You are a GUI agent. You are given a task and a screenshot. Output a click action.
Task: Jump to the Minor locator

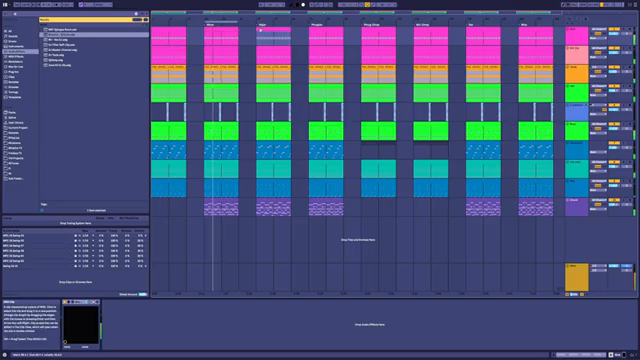209,24
